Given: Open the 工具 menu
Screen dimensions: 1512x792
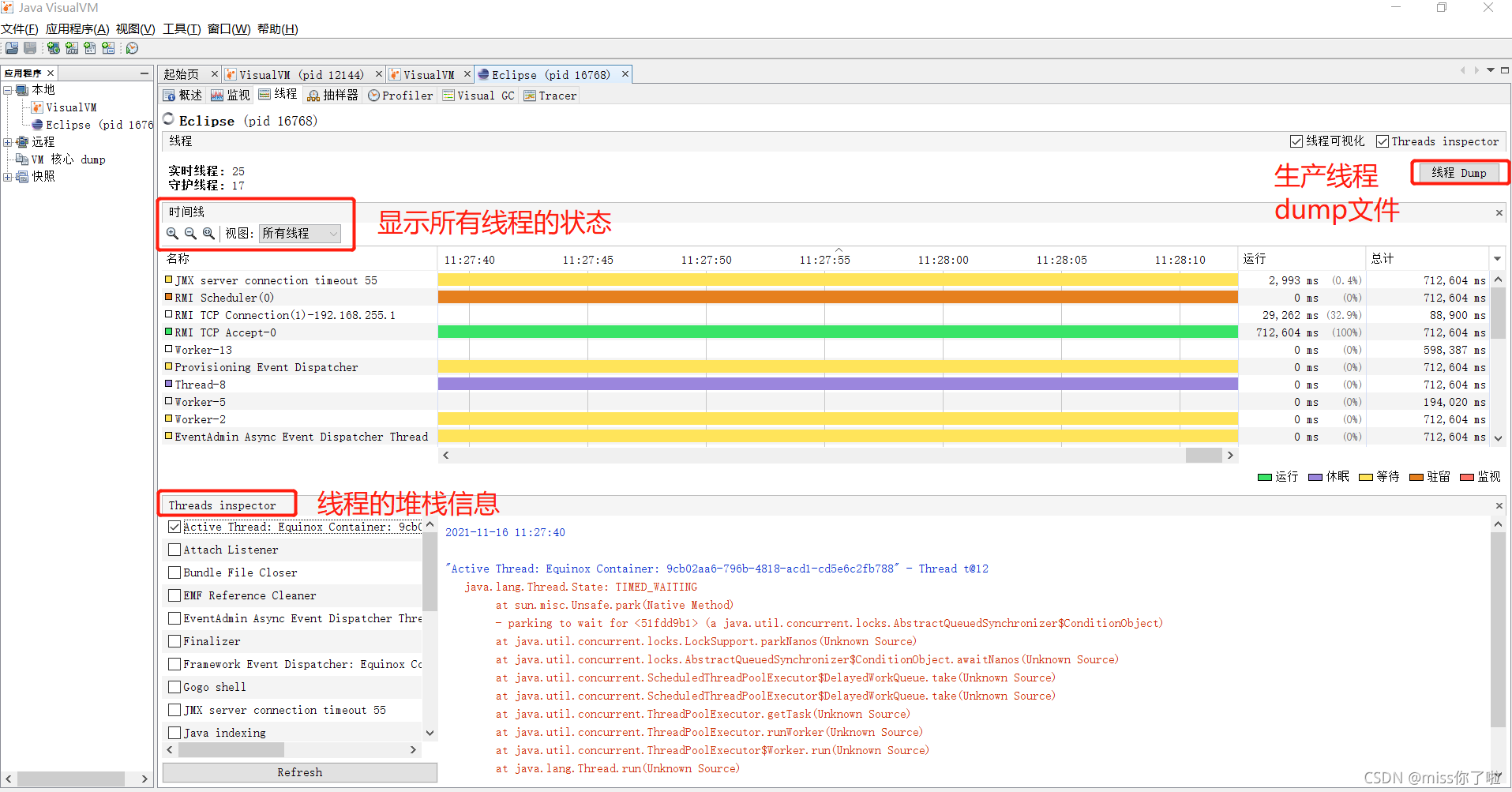Looking at the screenshot, I should (181, 29).
